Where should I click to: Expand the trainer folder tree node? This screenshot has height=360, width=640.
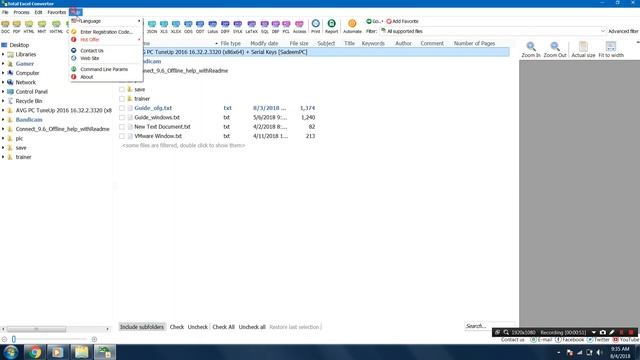tap(3, 157)
